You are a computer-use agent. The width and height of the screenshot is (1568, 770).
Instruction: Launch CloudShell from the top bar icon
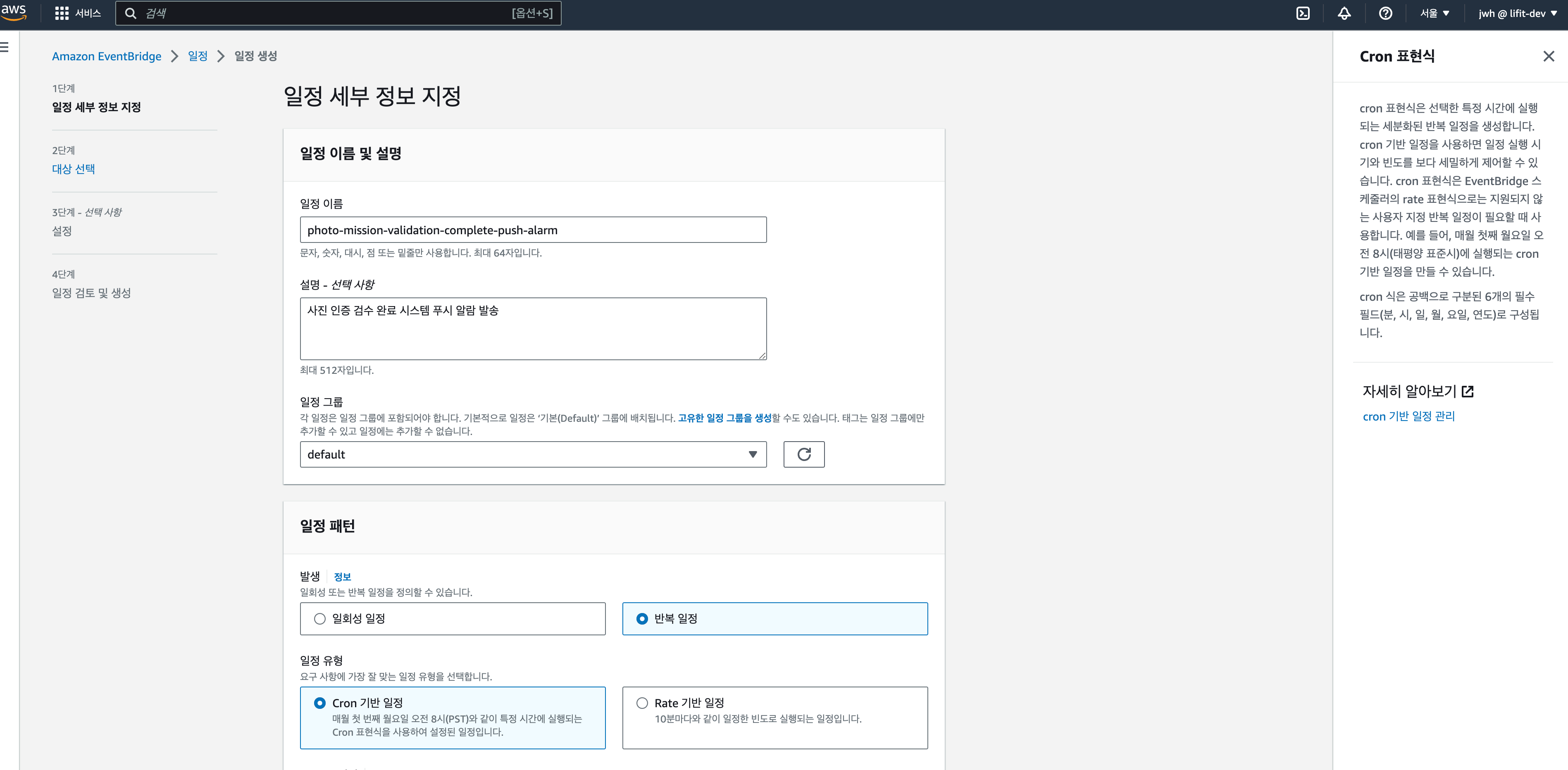[1303, 13]
